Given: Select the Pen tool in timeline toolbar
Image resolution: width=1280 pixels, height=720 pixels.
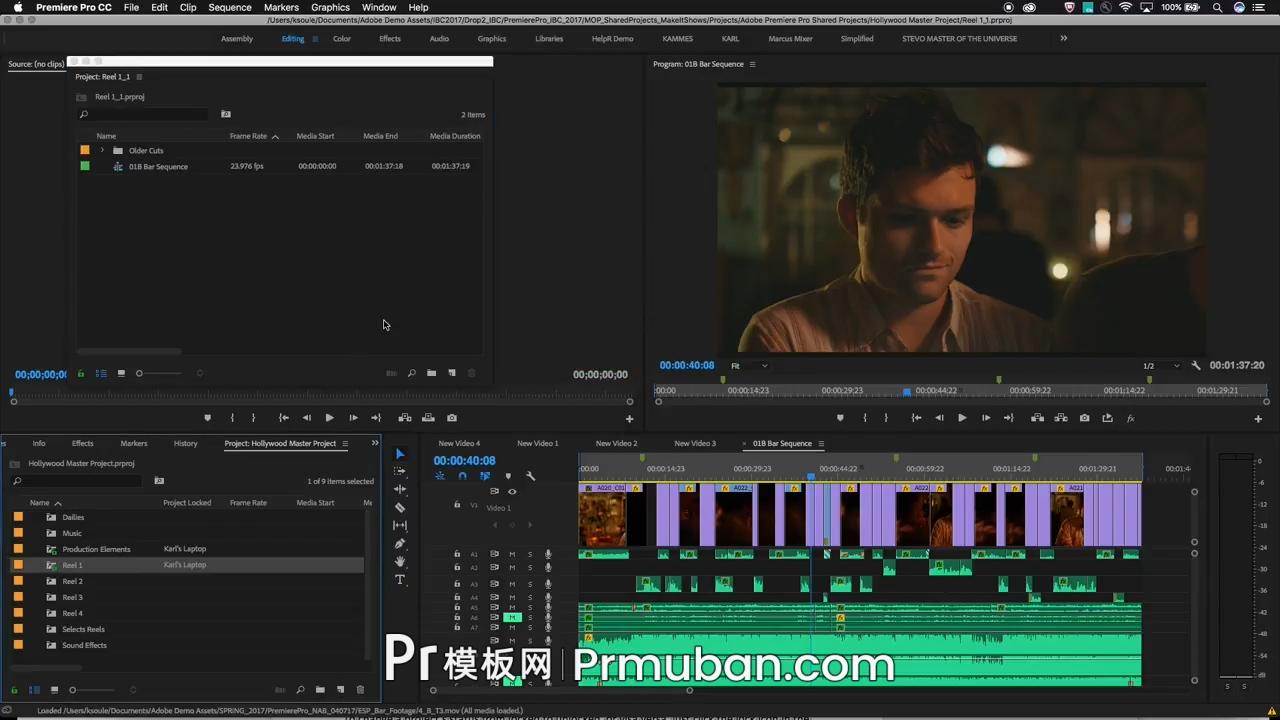Looking at the screenshot, I should [400, 543].
